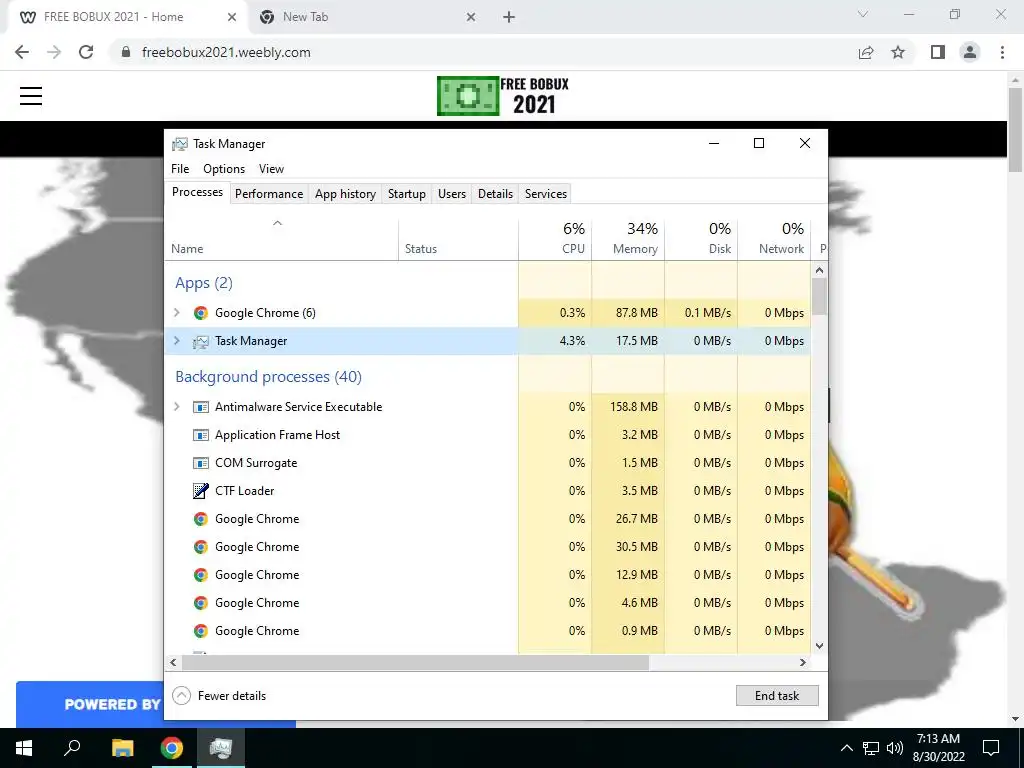Click the Task Manager taskbar icon
1024x768 pixels.
point(221,748)
